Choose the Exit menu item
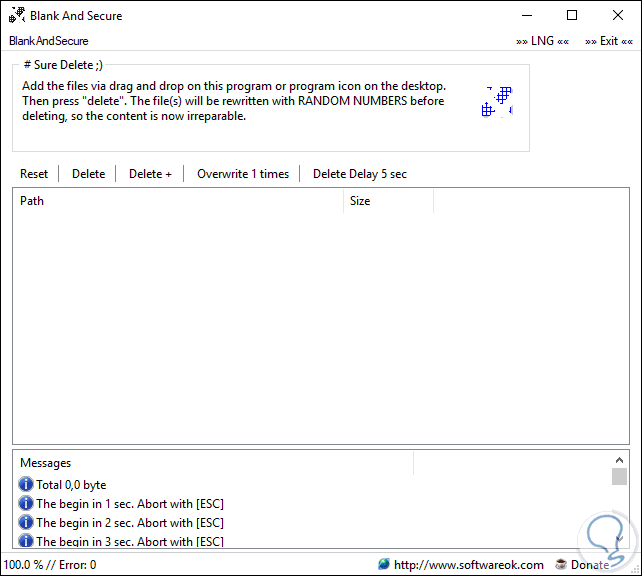This screenshot has height=576, width=642. (609, 41)
